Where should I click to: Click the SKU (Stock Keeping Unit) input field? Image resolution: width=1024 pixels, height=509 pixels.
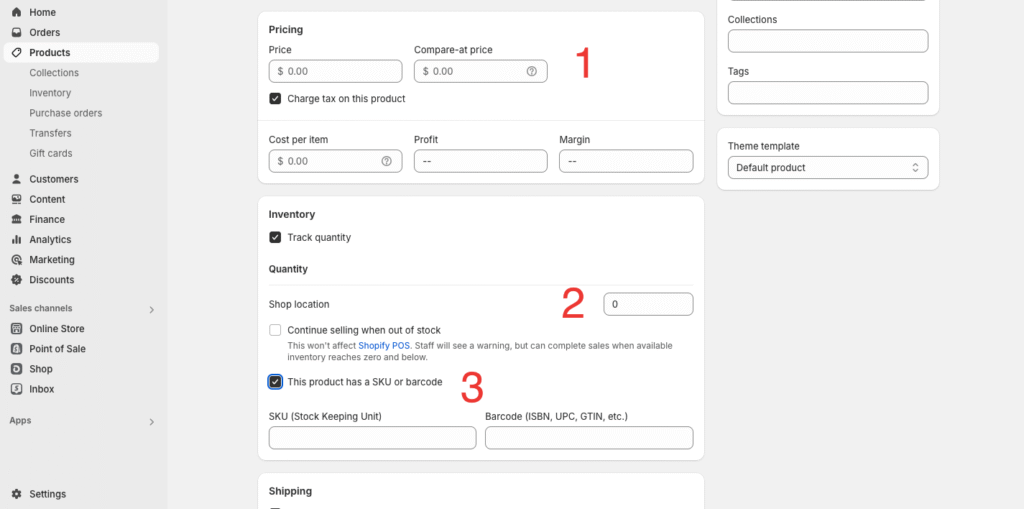(x=372, y=438)
